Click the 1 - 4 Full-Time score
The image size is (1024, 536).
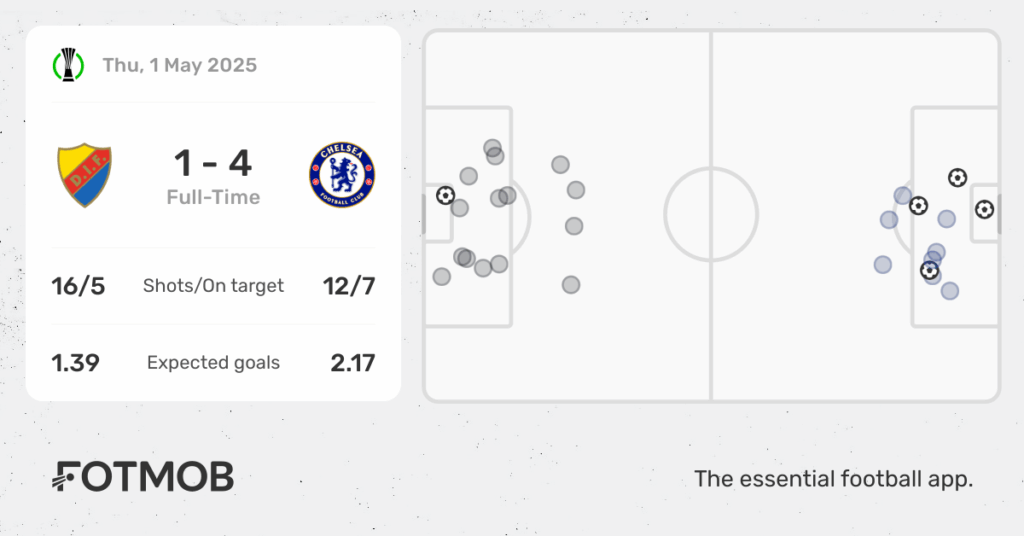pos(213,176)
